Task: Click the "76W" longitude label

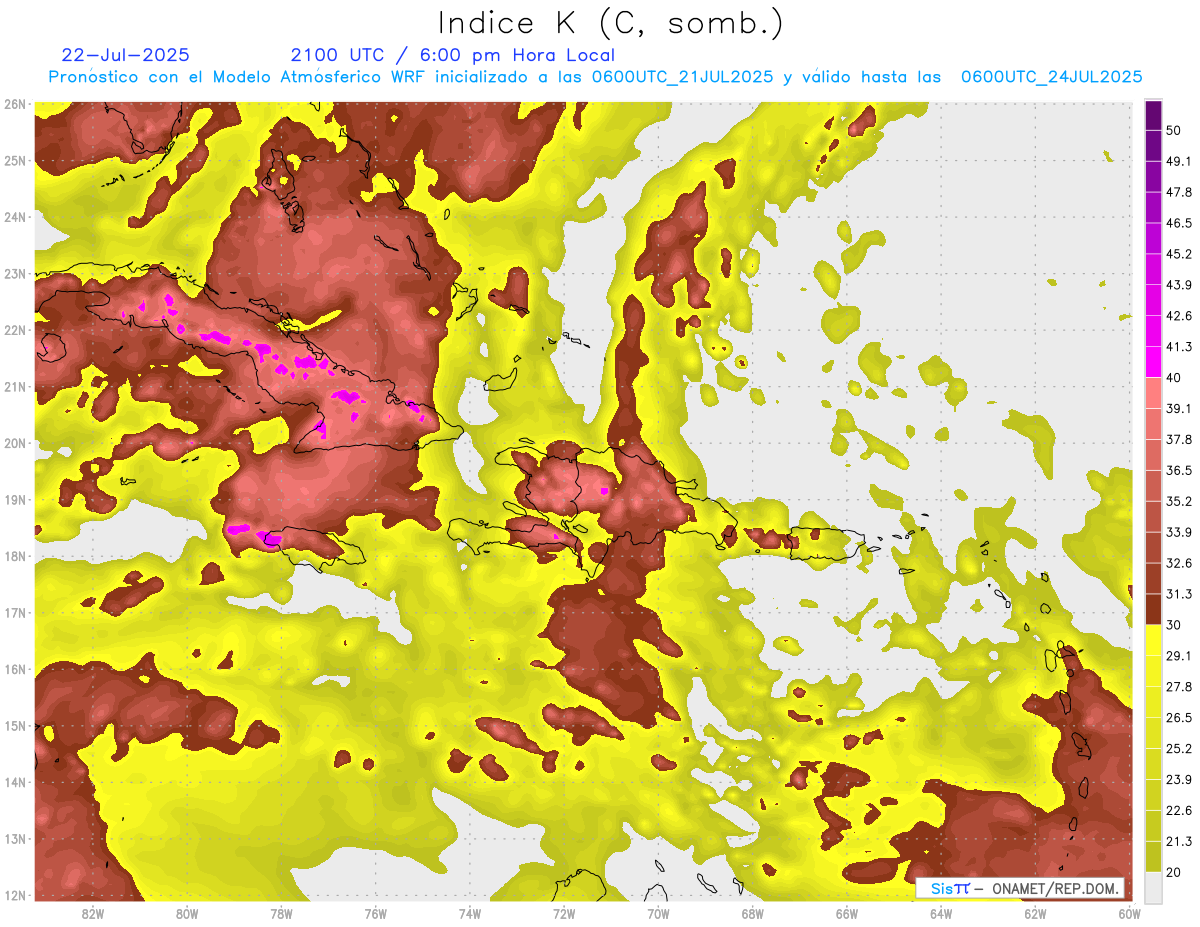Action: (x=375, y=914)
